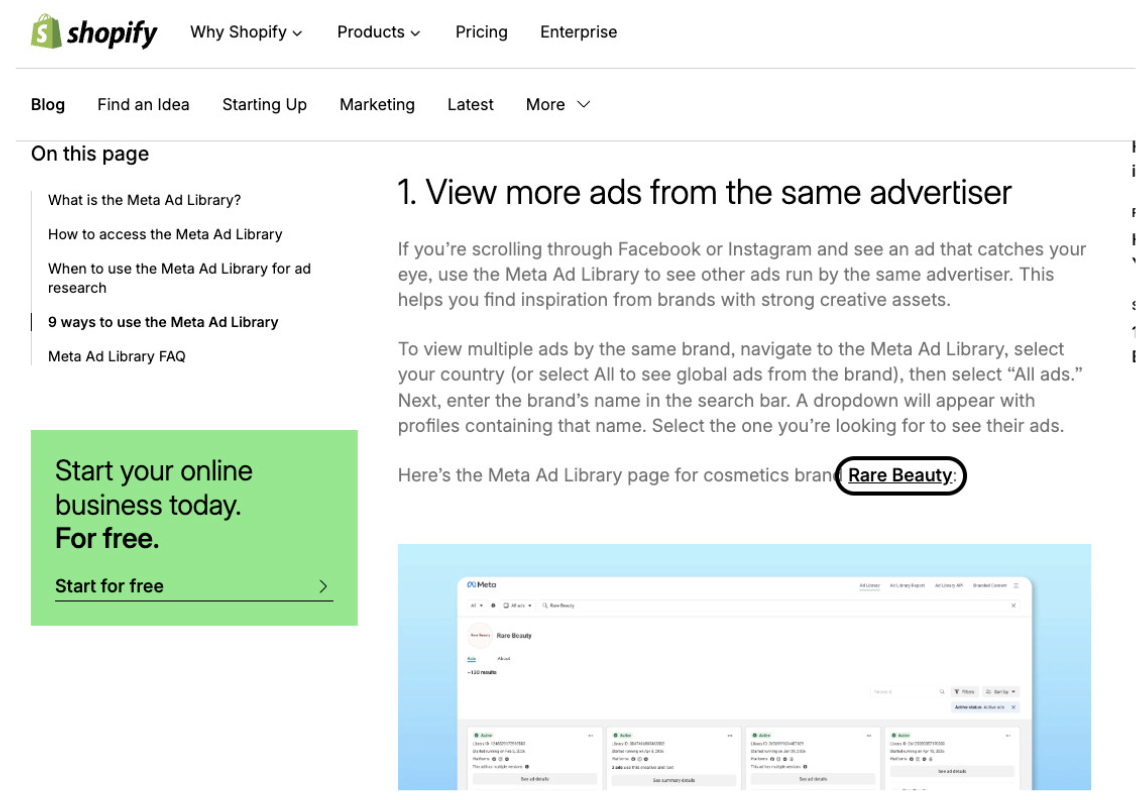Click the heading View more ads from the same advertiser
The image size is (1144, 800).
pos(704,193)
